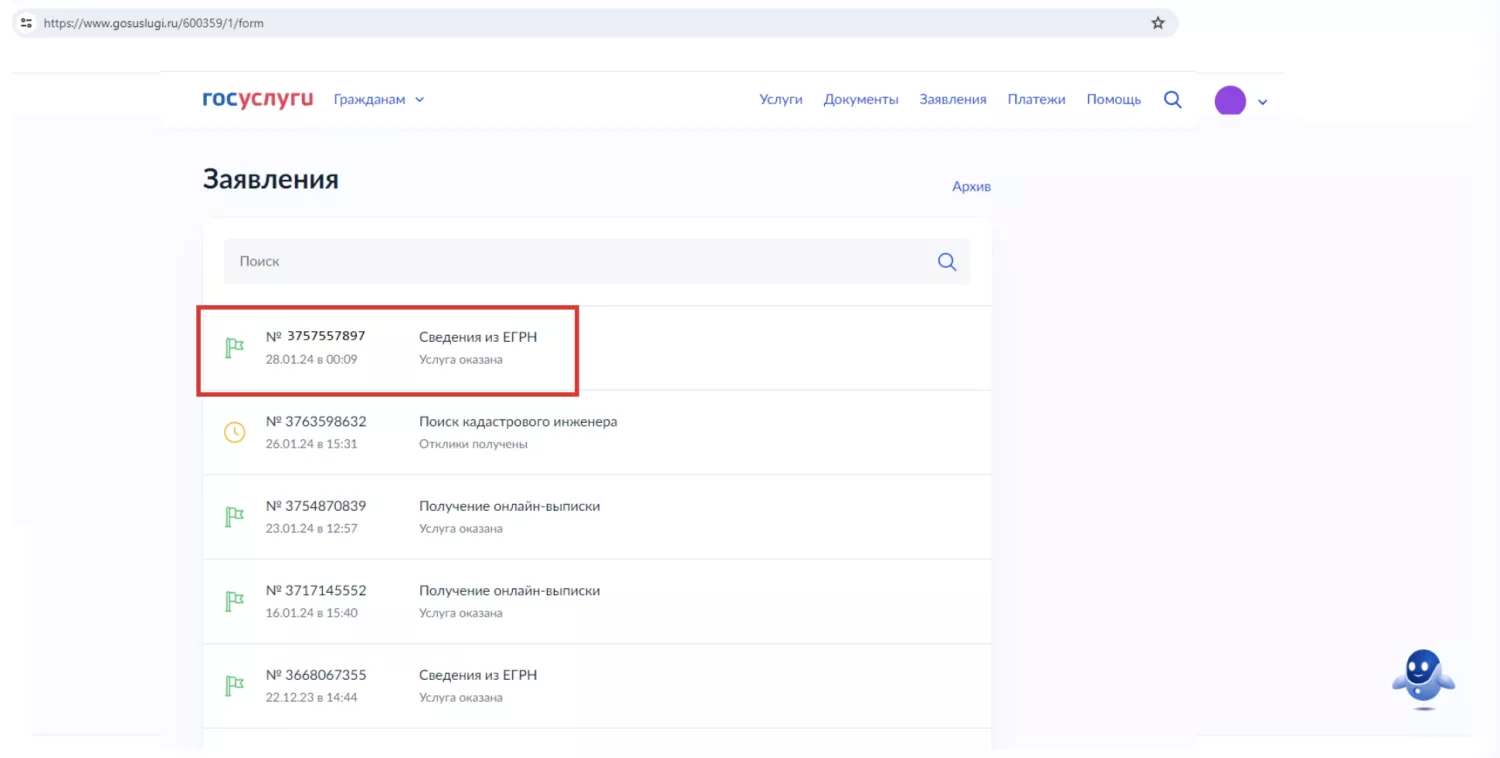Open the Помощь menu item
This screenshot has width=1500, height=758.
tap(1114, 99)
